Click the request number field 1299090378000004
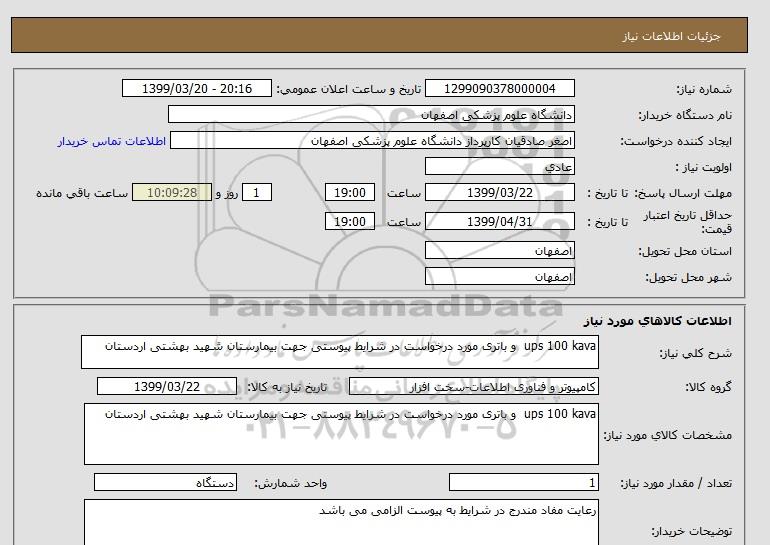Viewport: 770px width, 545px height. pos(499,88)
